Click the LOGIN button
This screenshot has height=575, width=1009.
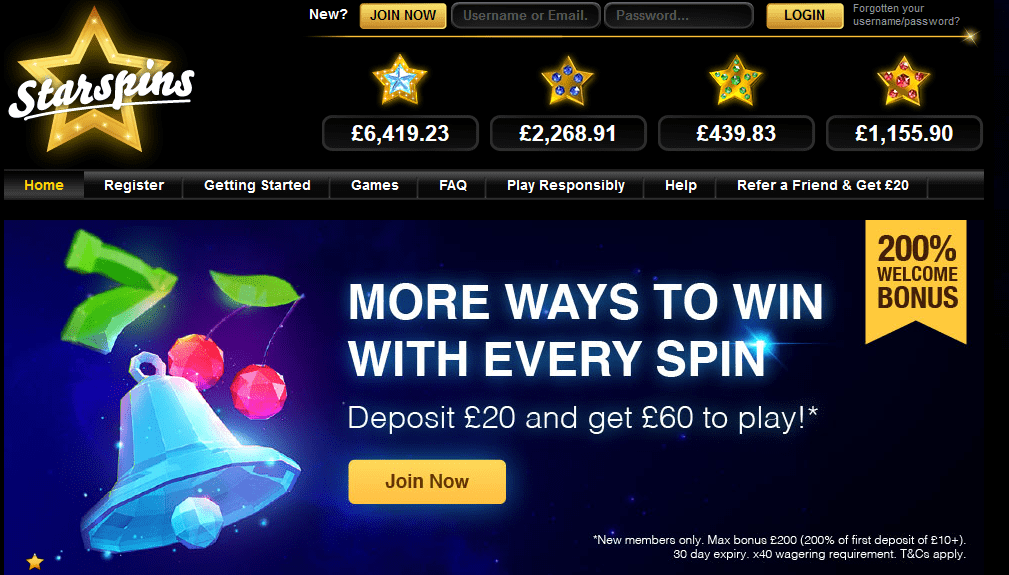click(804, 15)
